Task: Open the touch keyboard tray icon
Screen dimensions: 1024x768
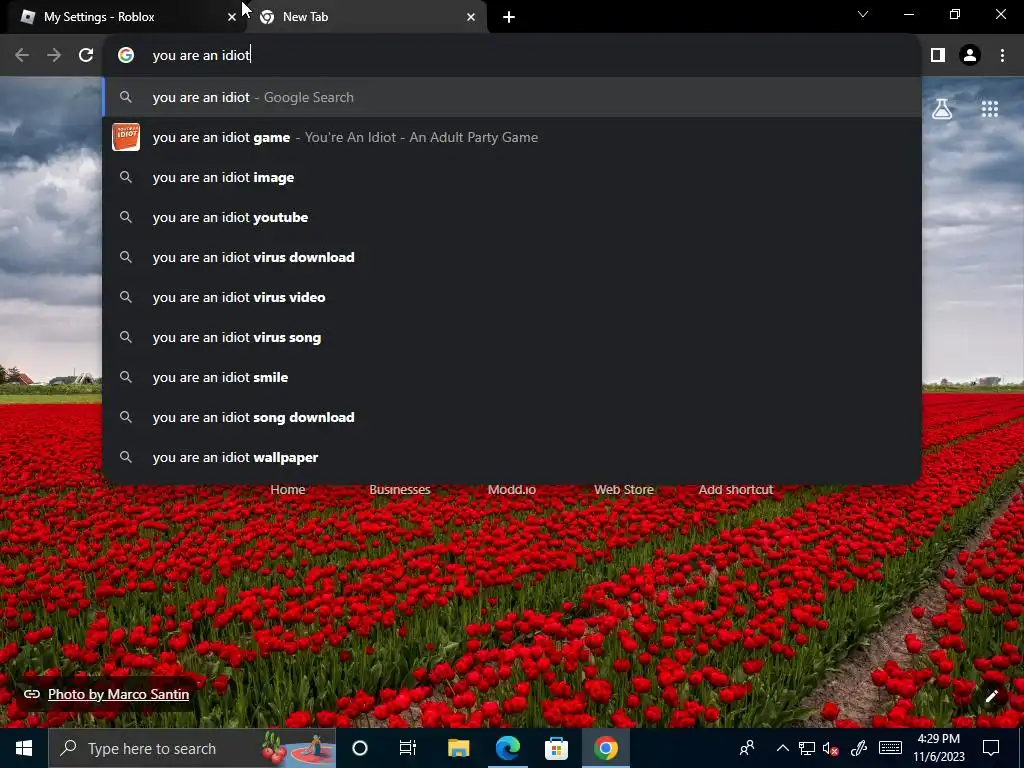Action: (x=890, y=748)
